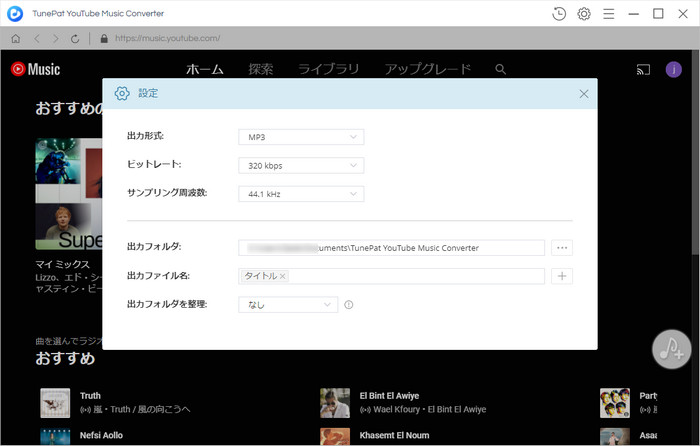The image size is (700, 446).
Task: Click the lock icon beside the URL
Action: pos(104,38)
